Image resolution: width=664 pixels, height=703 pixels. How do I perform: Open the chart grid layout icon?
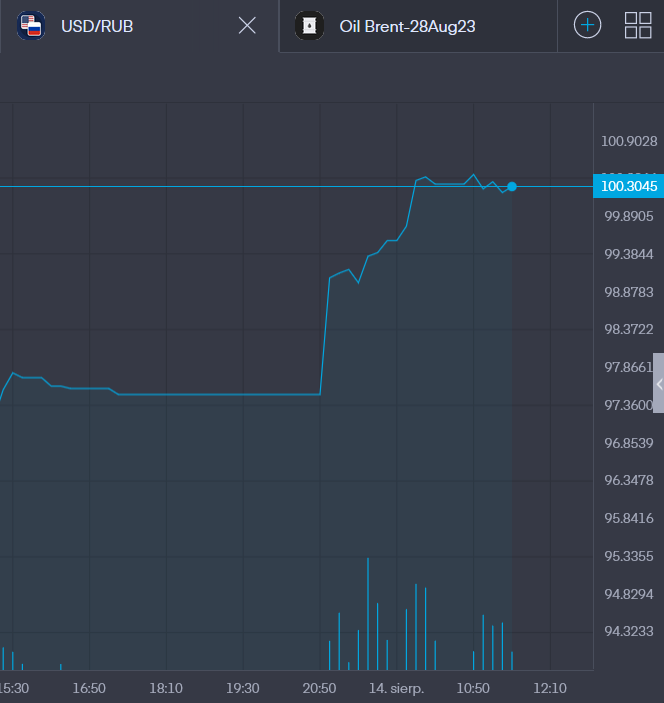(x=637, y=26)
